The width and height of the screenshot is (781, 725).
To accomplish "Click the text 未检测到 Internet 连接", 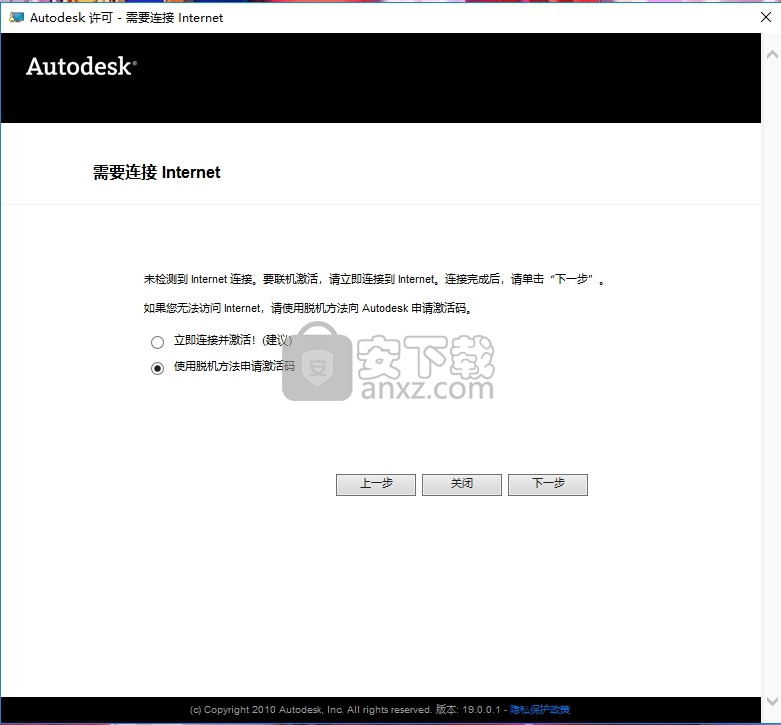I will [x=200, y=279].
